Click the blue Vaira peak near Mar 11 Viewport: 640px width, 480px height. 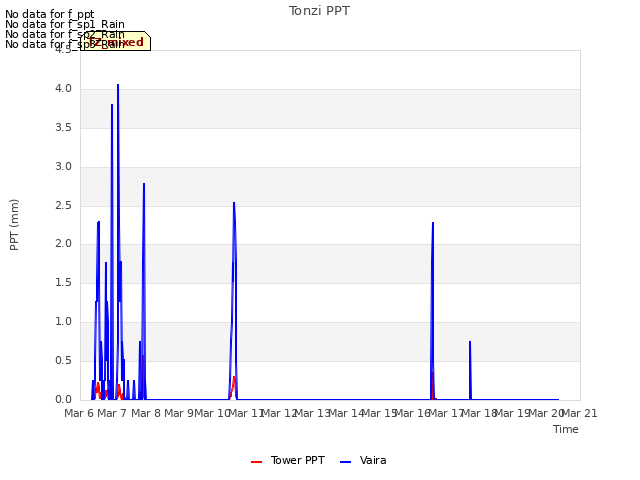pos(234,203)
